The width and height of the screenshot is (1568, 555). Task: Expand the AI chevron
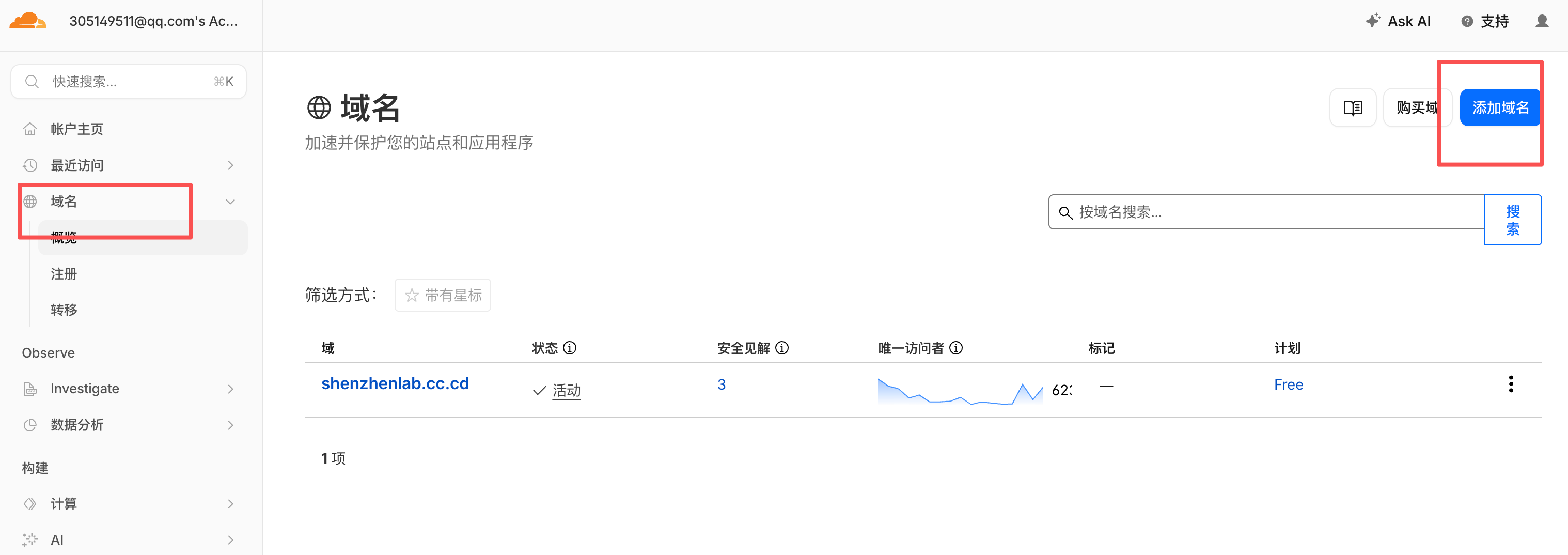[x=230, y=540]
